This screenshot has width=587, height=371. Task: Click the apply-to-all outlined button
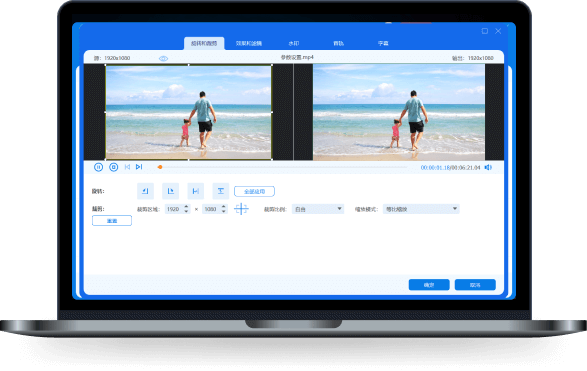(x=254, y=191)
